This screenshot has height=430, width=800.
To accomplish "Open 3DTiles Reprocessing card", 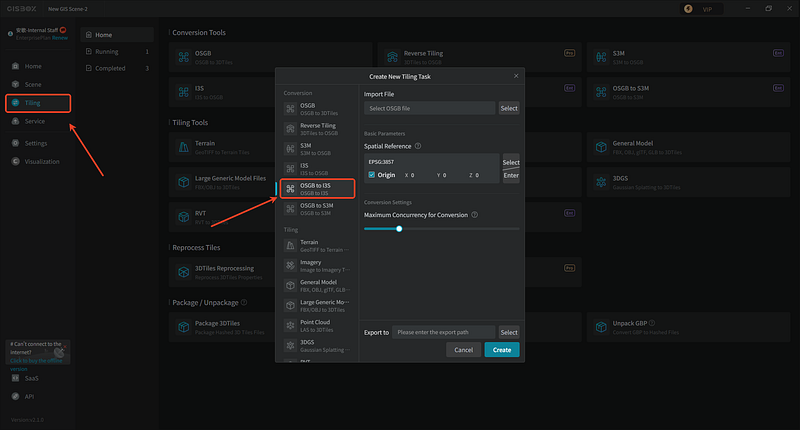I will pos(222,272).
